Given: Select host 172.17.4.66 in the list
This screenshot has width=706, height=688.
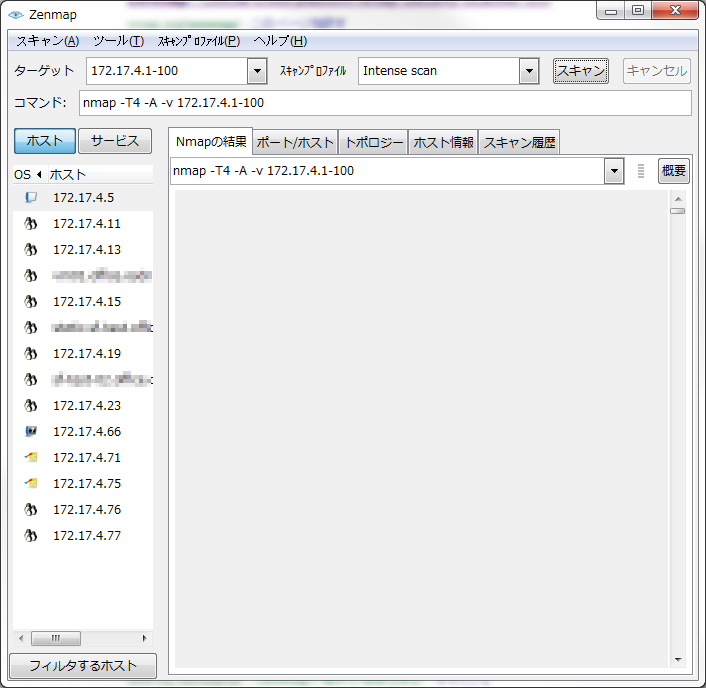Looking at the screenshot, I should tap(83, 432).
